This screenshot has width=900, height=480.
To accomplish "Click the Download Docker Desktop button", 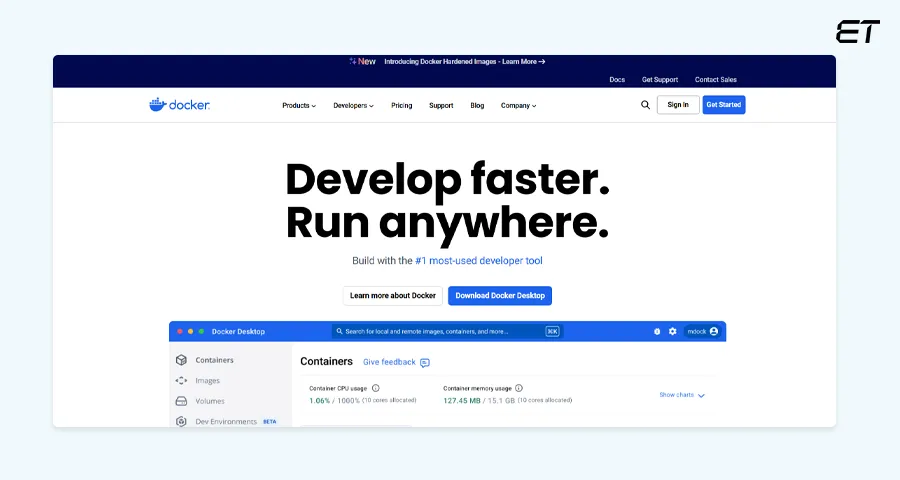I will pyautogui.click(x=499, y=296).
